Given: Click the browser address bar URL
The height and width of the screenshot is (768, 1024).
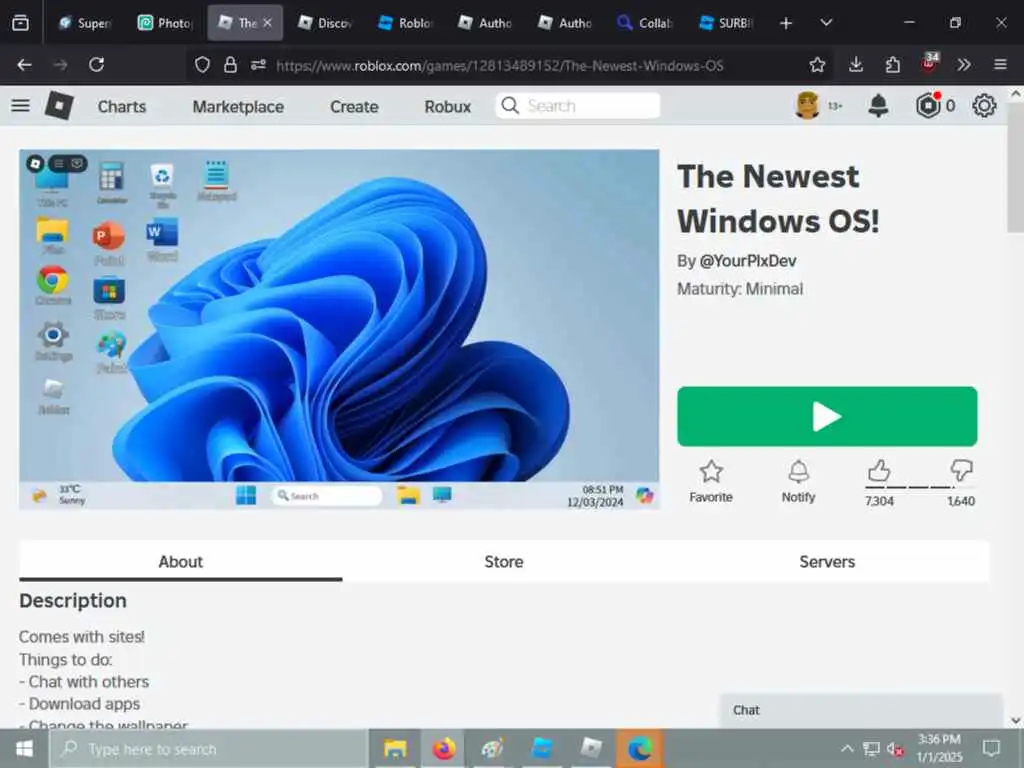Looking at the screenshot, I should coord(500,65).
